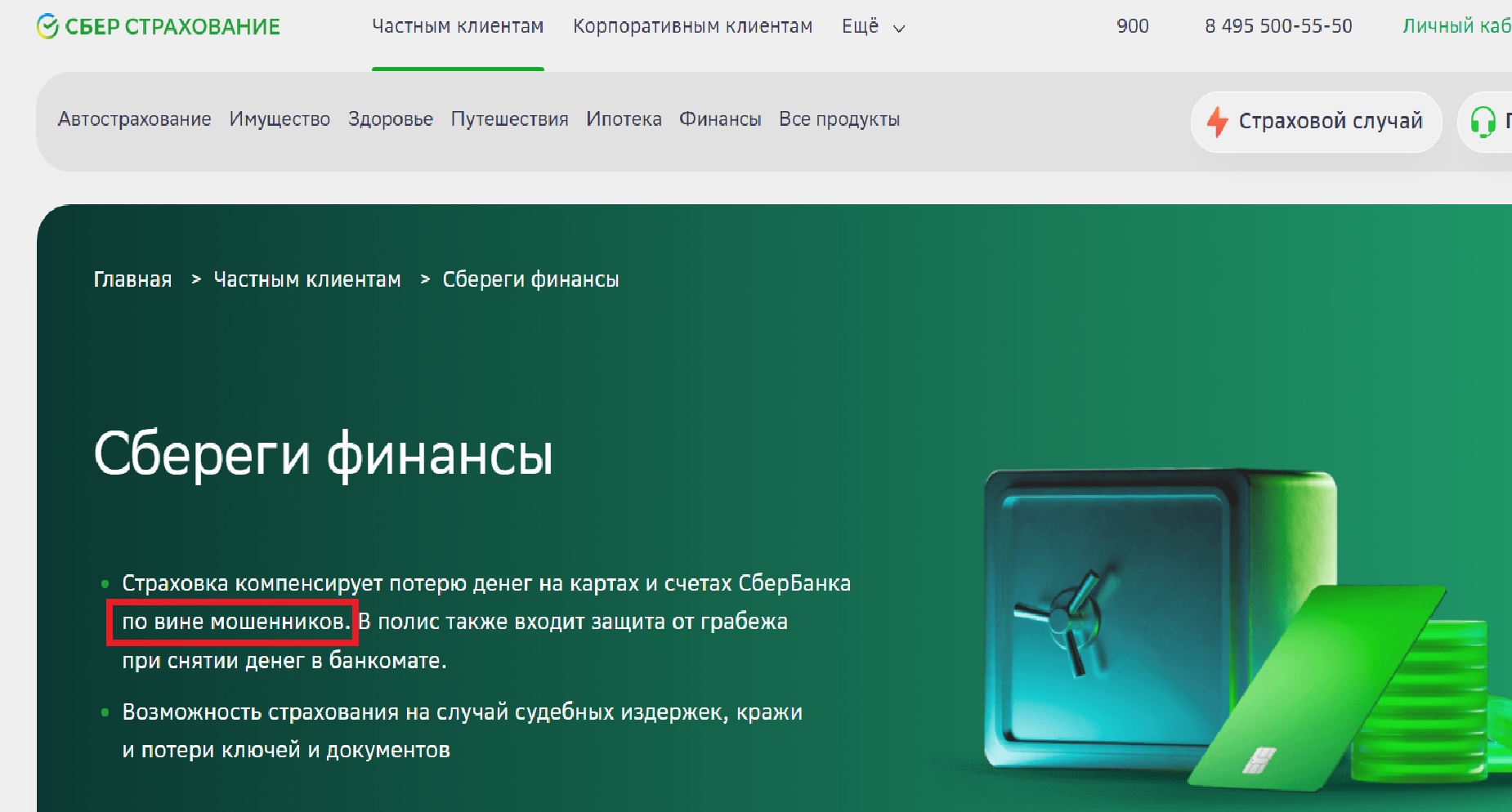The height and width of the screenshot is (812, 1512).
Task: Open the Личный кабинет link
Action: (x=1456, y=26)
